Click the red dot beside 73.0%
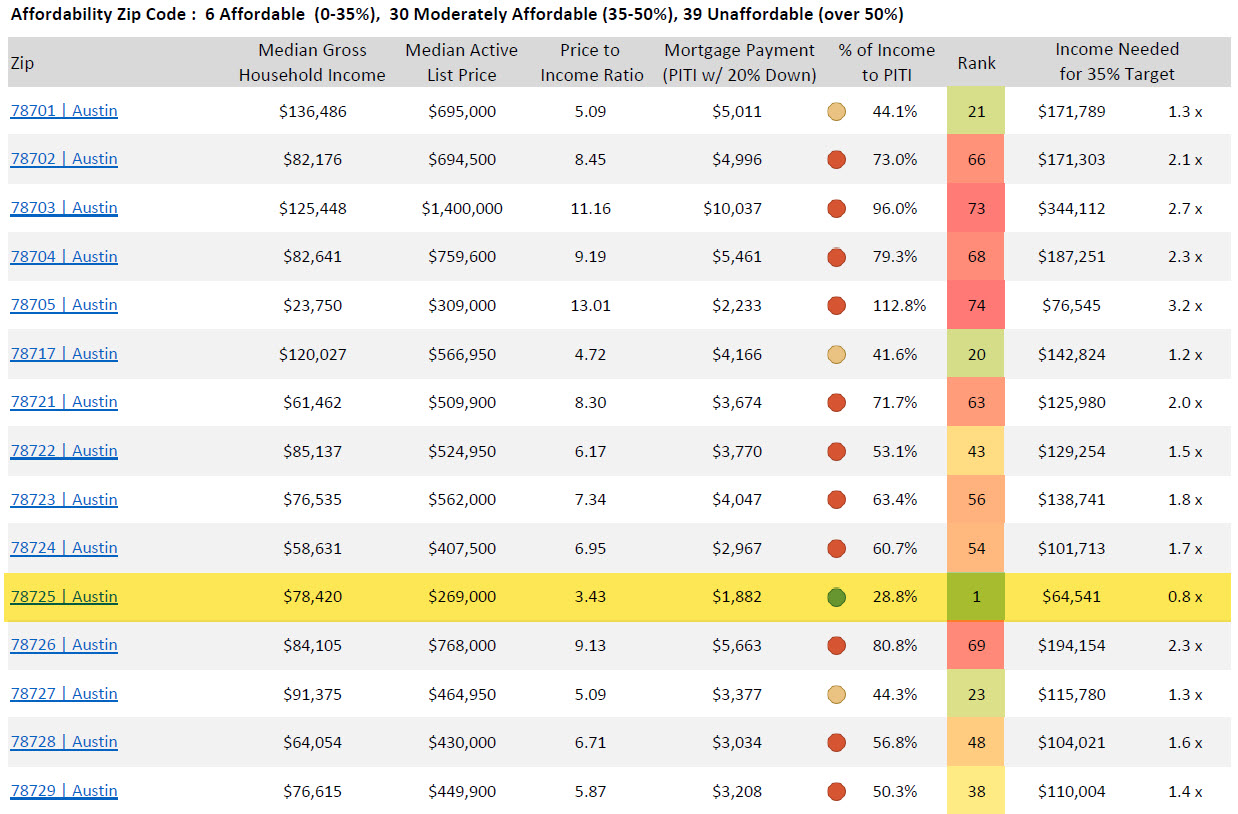This screenshot has width=1238, height=814. coord(837,159)
